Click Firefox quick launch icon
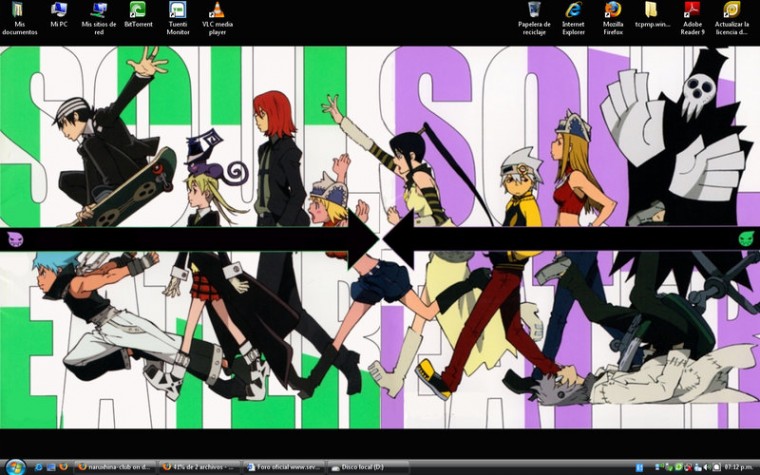Image resolution: width=760 pixels, height=475 pixels. pos(63,467)
